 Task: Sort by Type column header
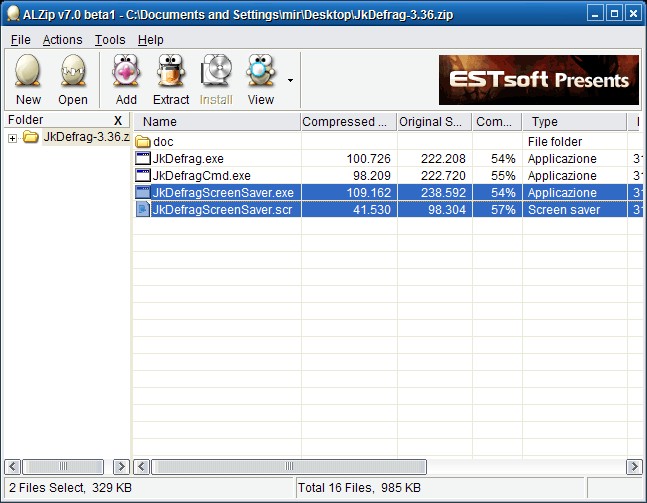tap(575, 122)
